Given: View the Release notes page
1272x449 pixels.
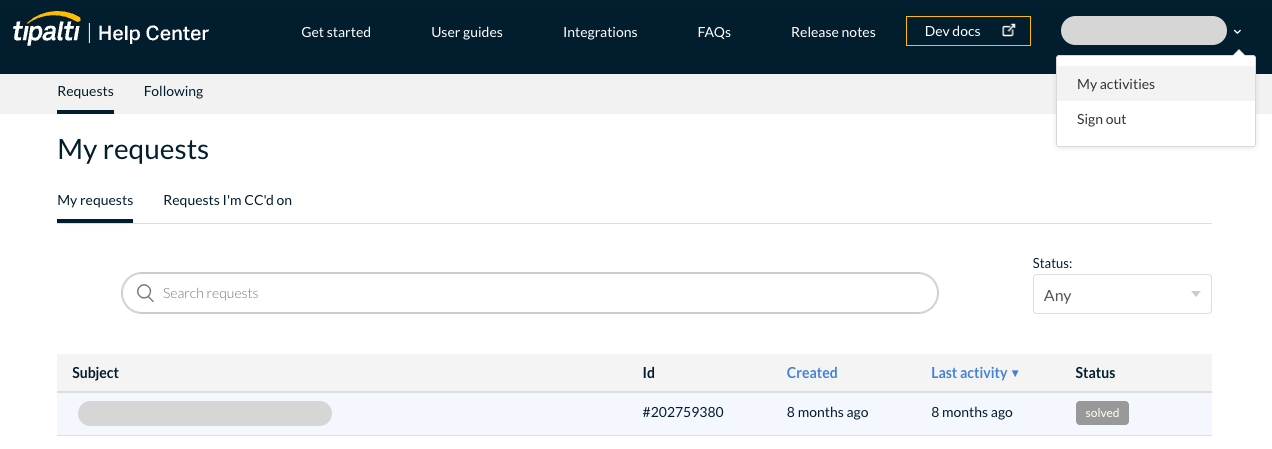Looking at the screenshot, I should coord(833,32).
